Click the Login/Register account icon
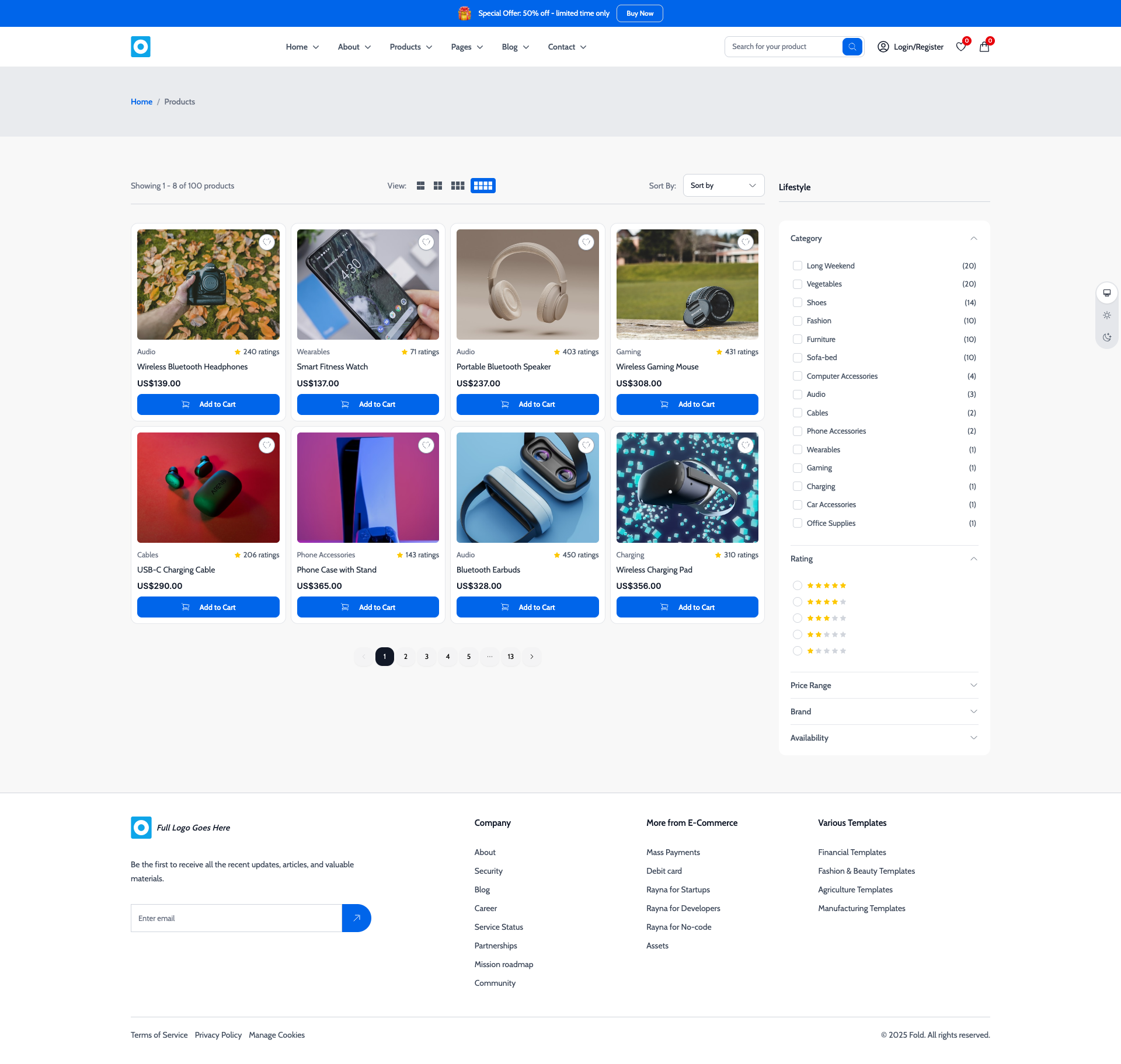The height and width of the screenshot is (1064, 1121). 883,47
